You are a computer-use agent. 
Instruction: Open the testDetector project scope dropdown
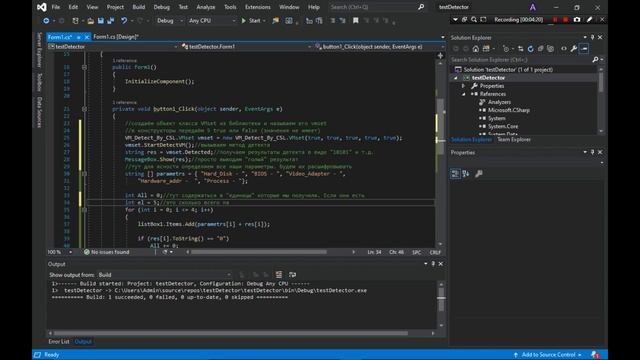click(113, 47)
